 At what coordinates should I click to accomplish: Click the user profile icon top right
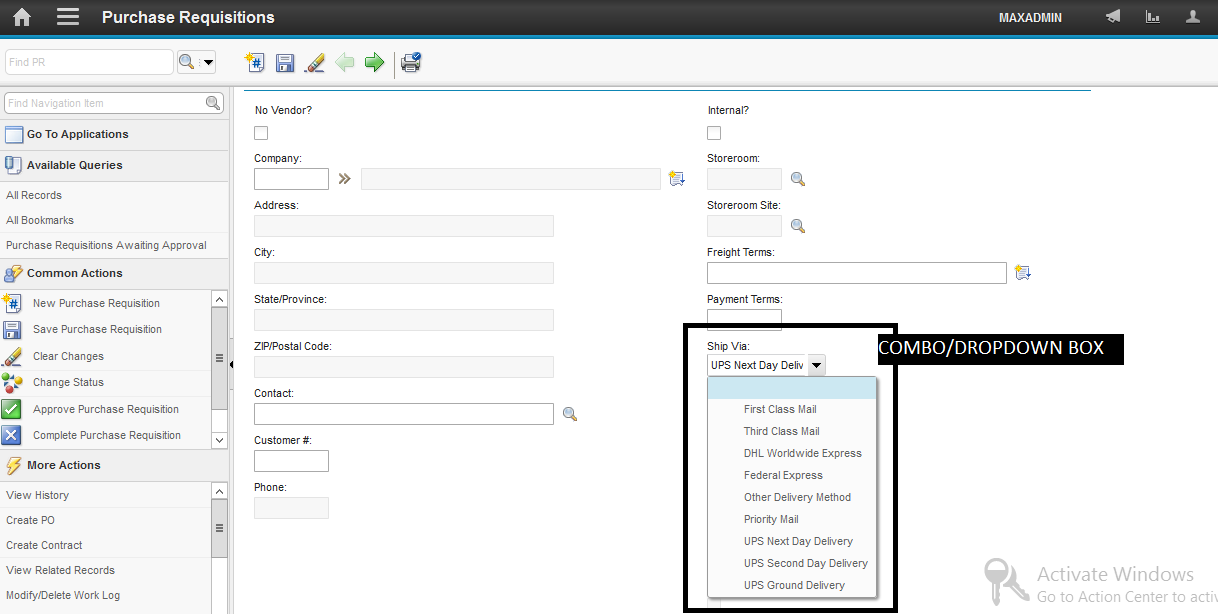click(x=1191, y=17)
